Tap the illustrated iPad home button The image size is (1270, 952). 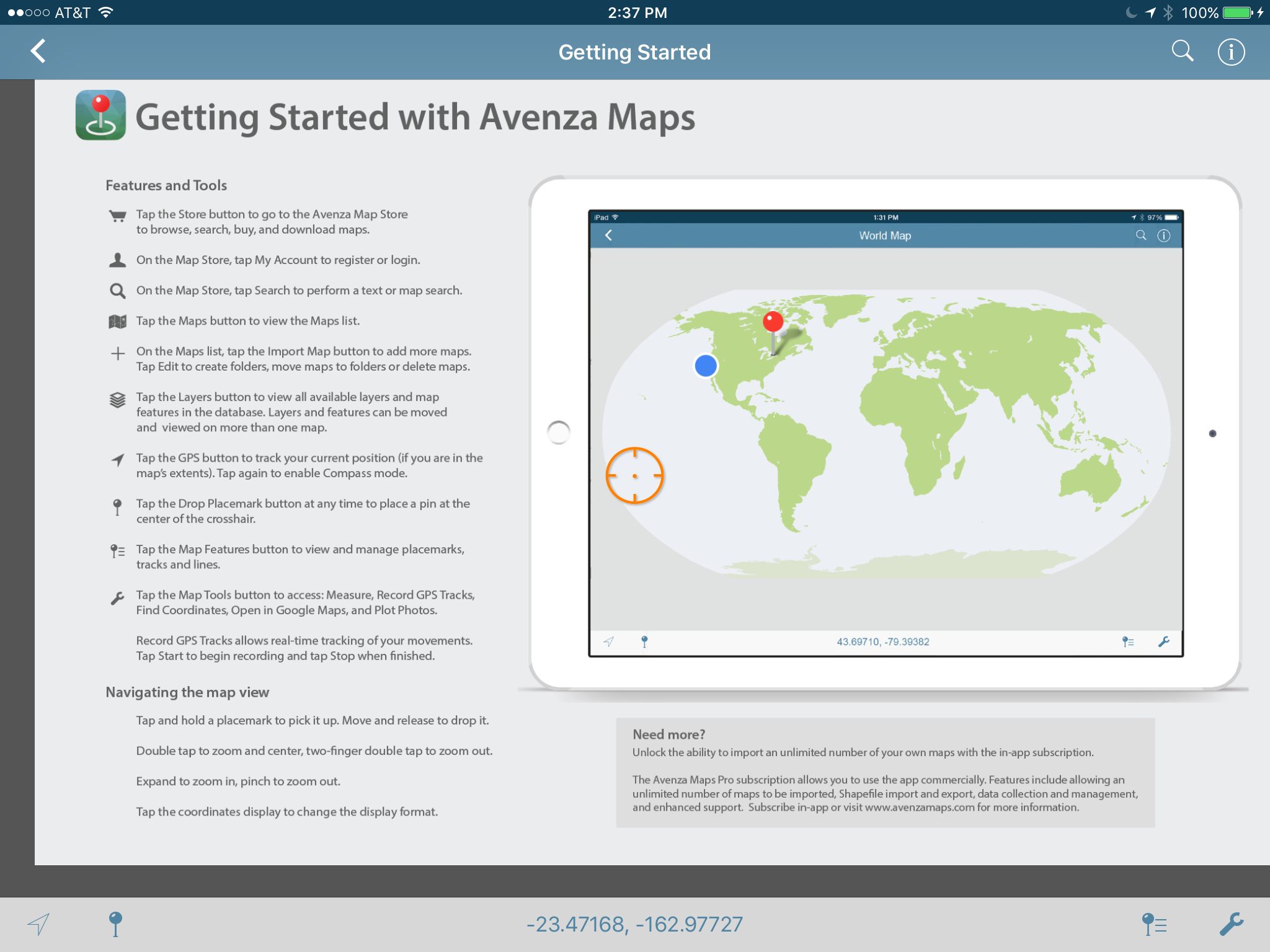tap(559, 433)
